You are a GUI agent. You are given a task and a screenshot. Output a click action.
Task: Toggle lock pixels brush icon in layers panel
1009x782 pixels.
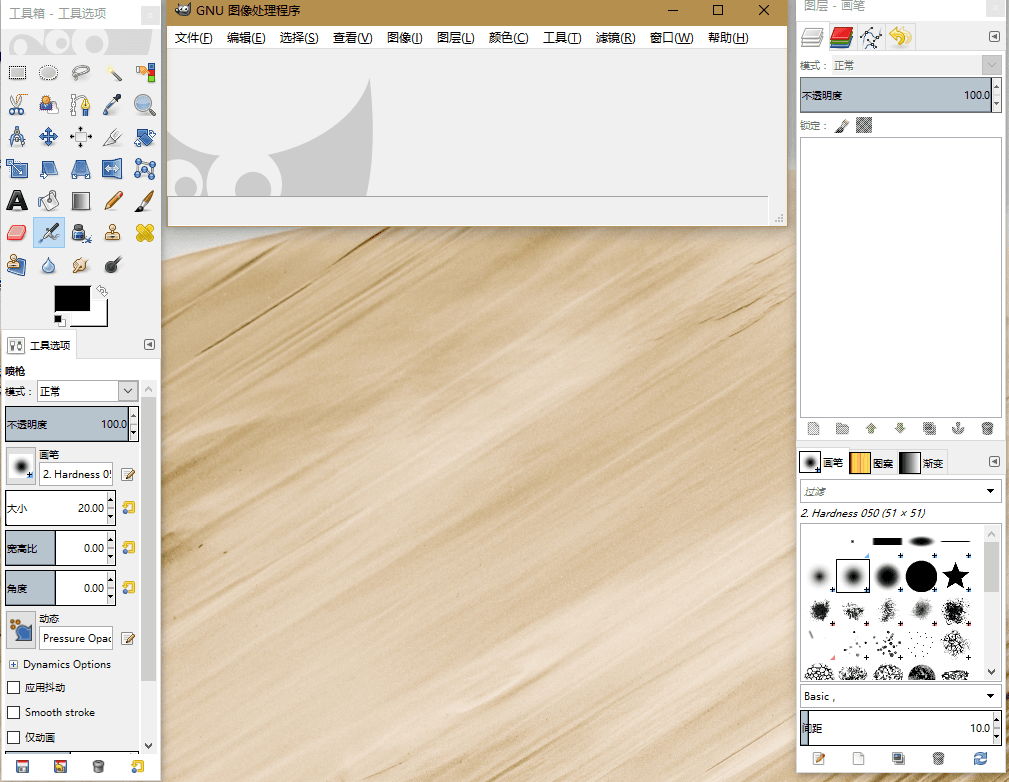pyautogui.click(x=842, y=126)
